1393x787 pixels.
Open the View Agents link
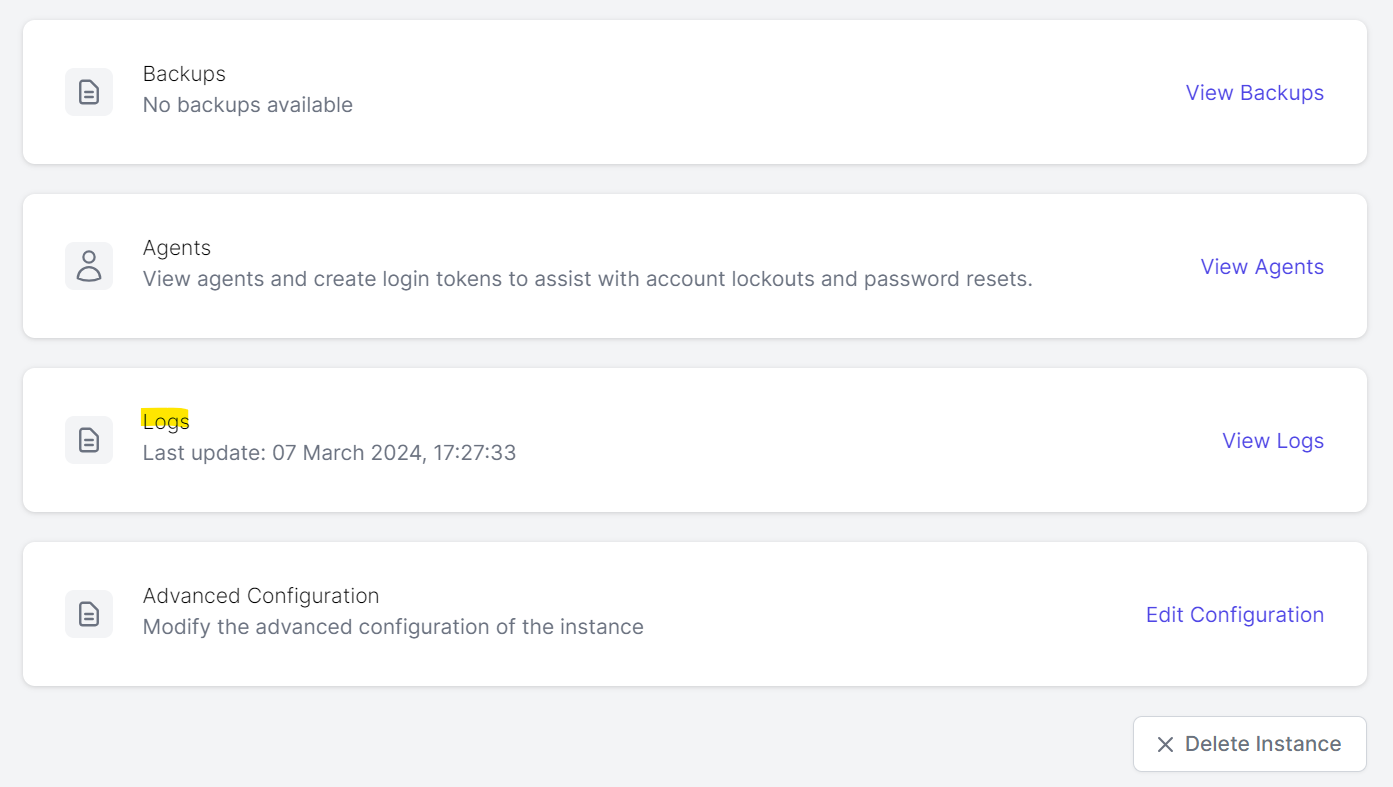tap(1261, 267)
